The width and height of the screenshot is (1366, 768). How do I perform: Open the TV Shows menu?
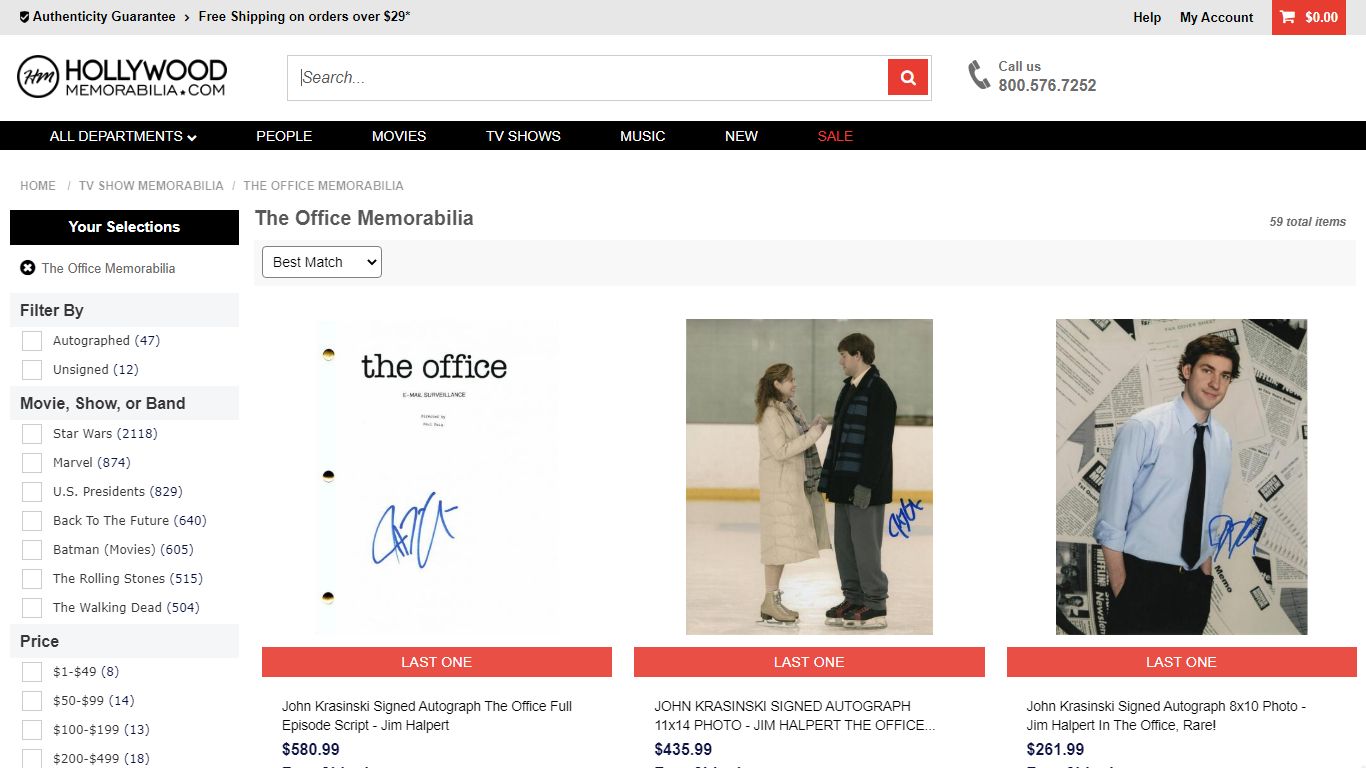[x=523, y=136]
